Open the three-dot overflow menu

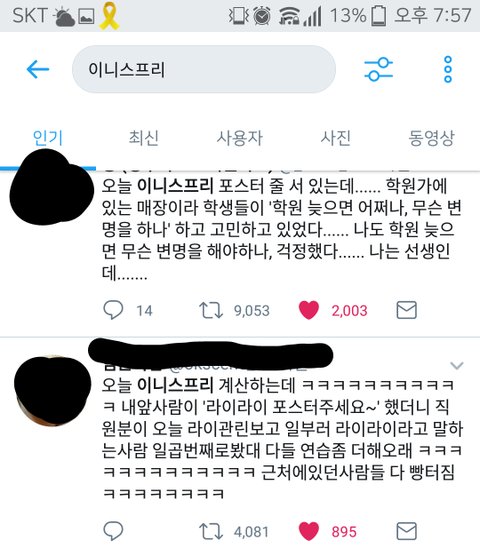[448, 69]
